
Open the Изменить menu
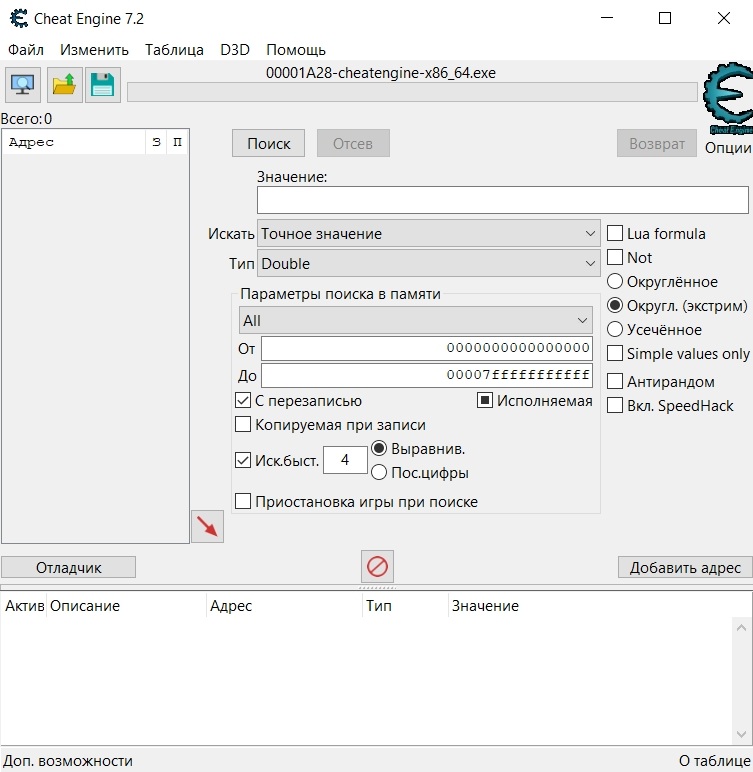tap(94, 50)
